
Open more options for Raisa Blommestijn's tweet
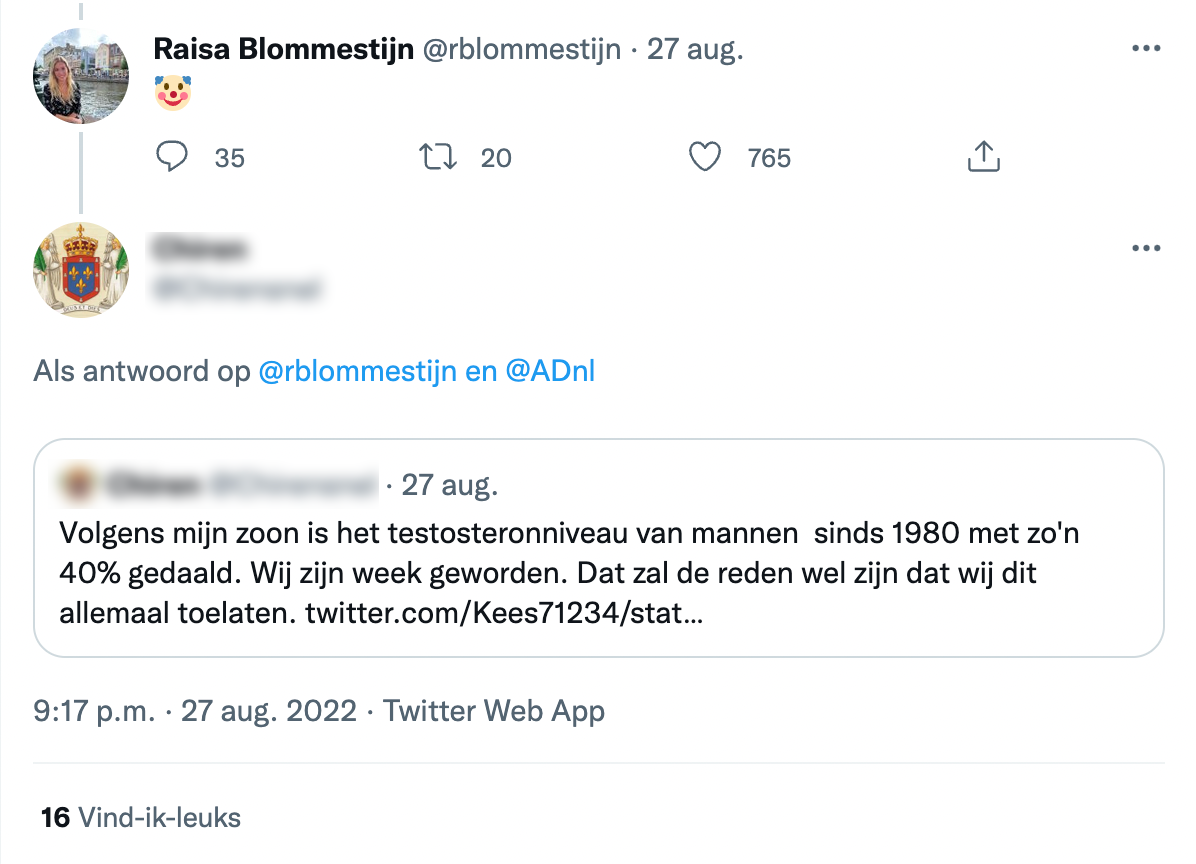tap(1145, 48)
